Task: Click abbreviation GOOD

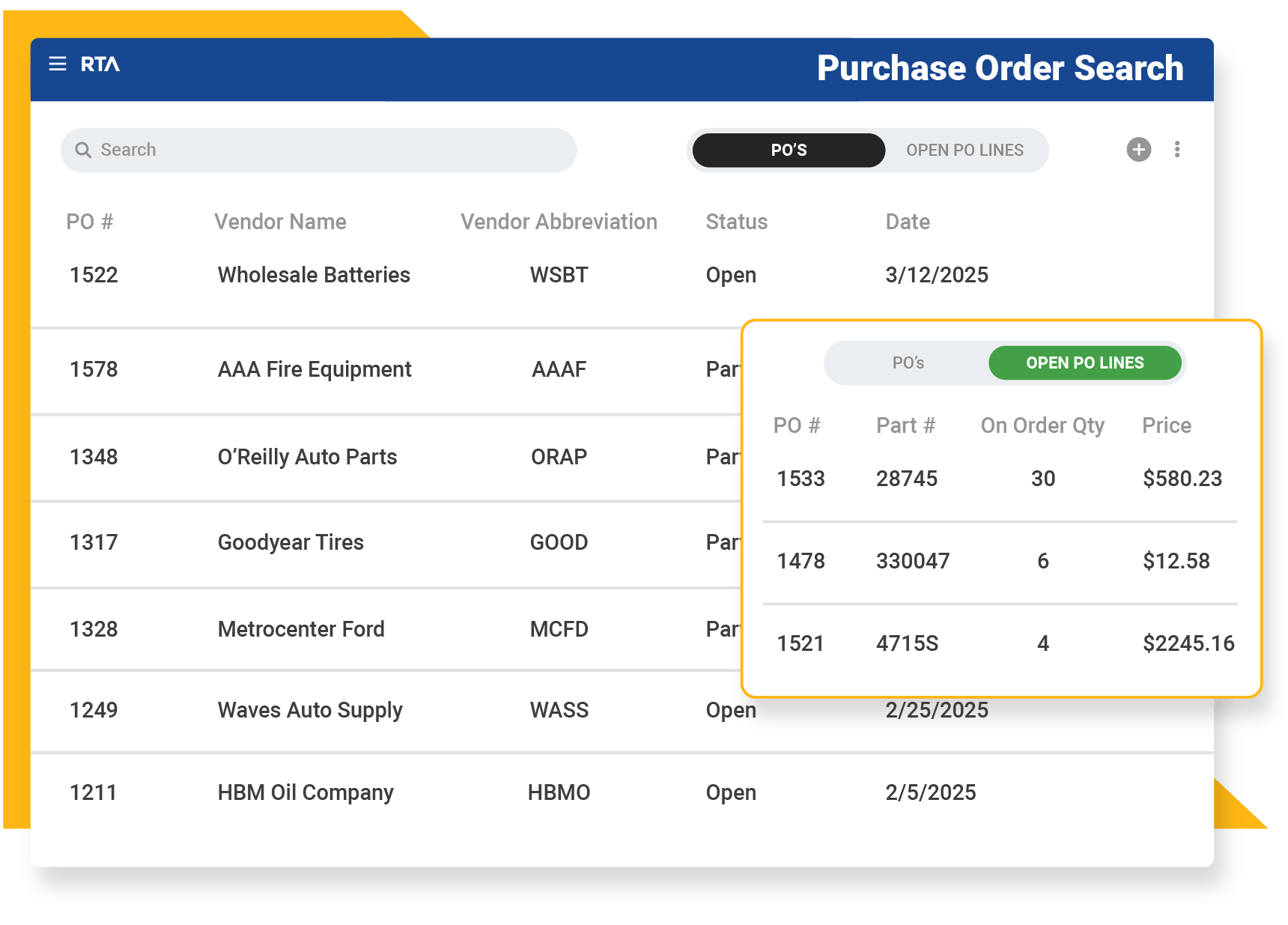Action: point(559,542)
